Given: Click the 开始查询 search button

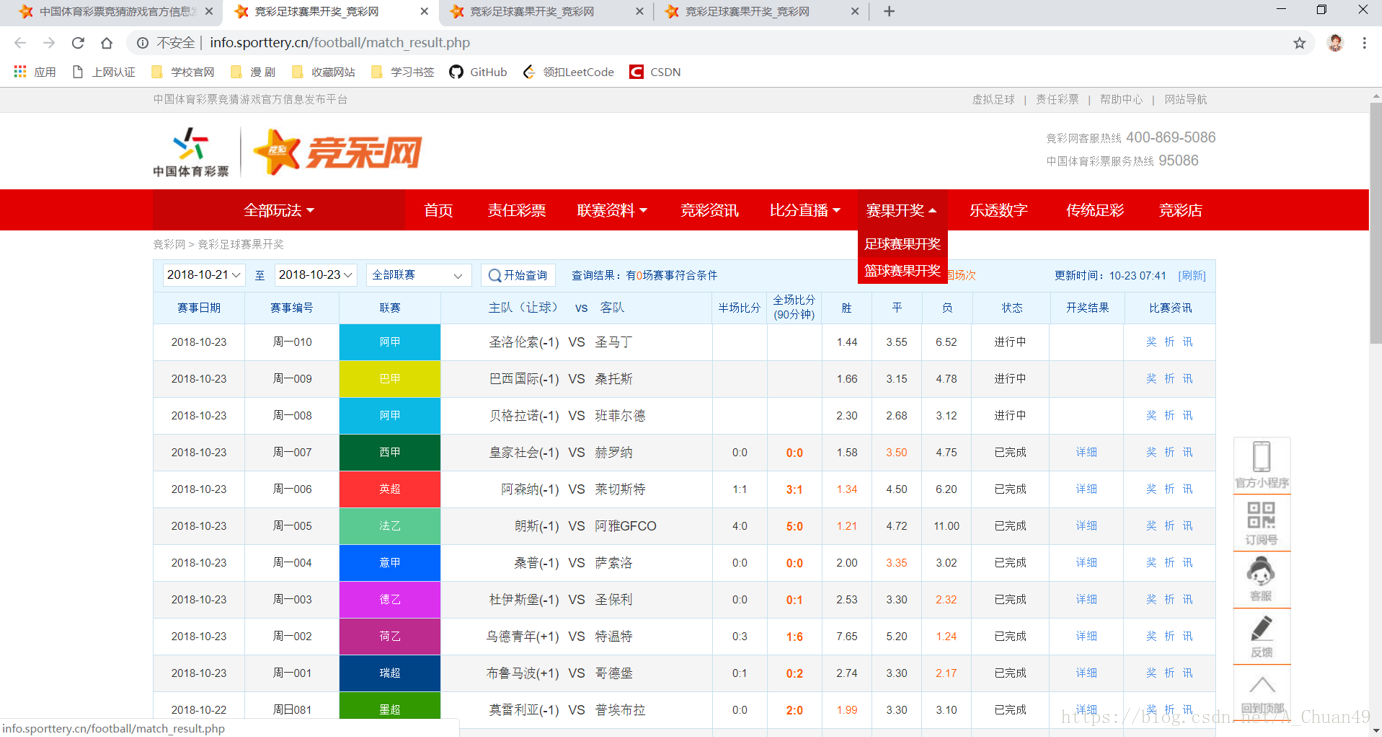Looking at the screenshot, I should pyautogui.click(x=518, y=275).
